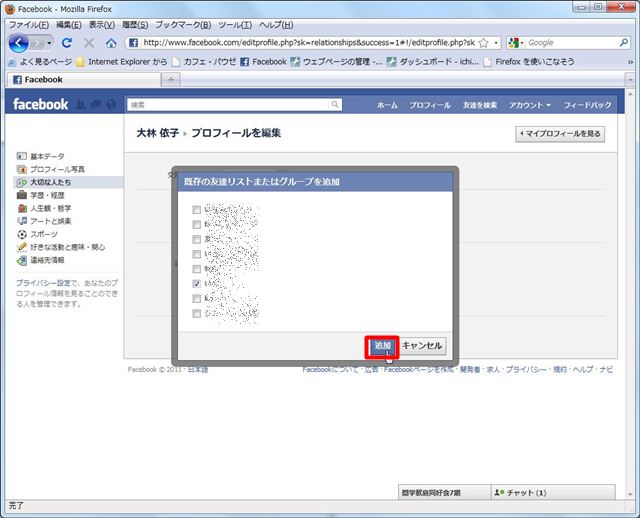
Task: Open the 友達を検索 link
Action: (x=480, y=105)
